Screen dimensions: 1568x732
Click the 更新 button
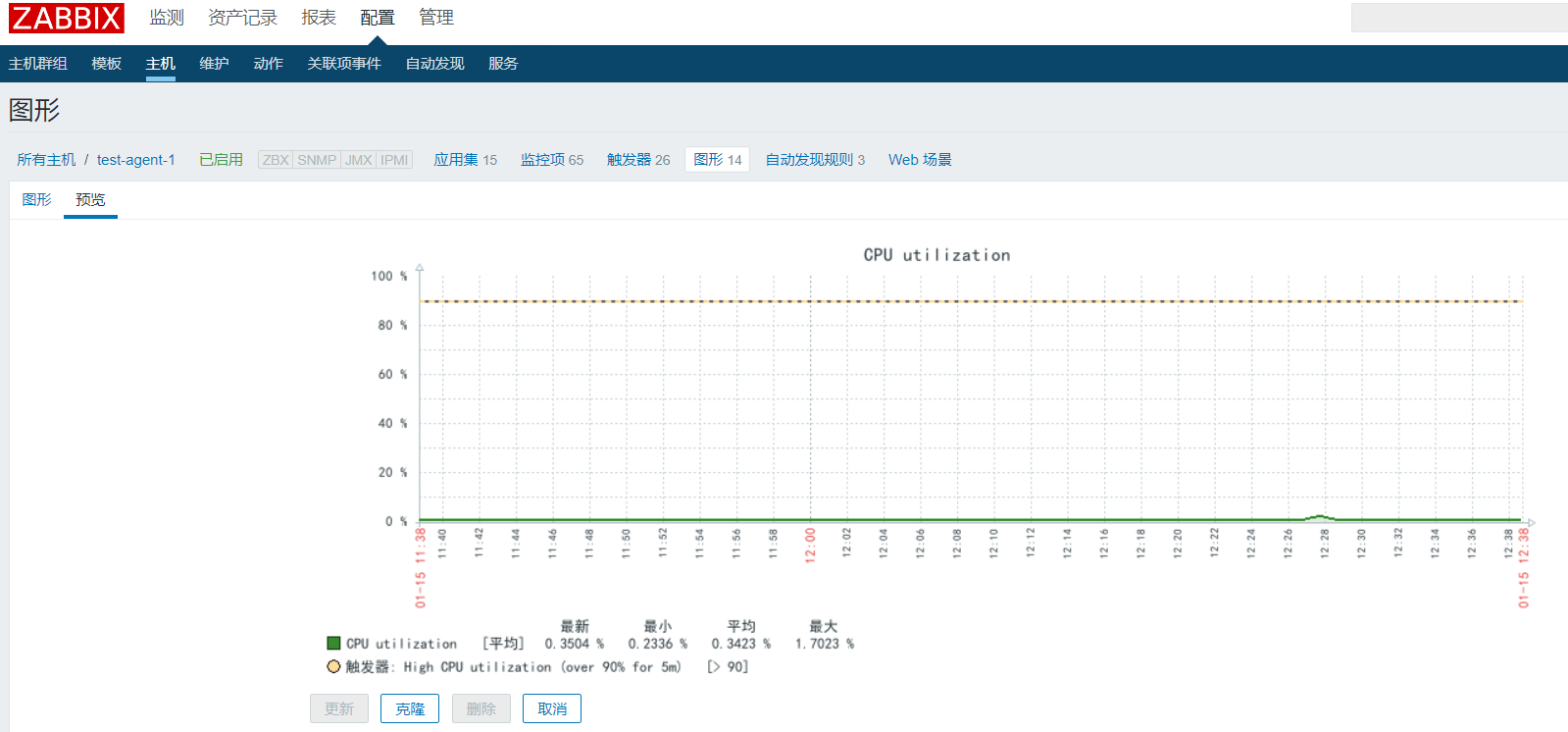tap(339, 708)
